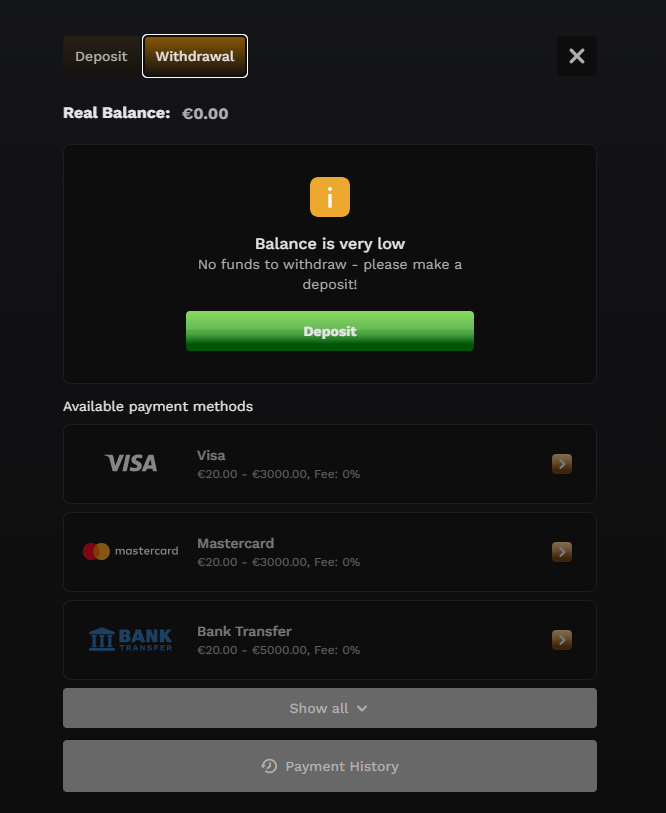Select the Withdrawal tab

195,56
